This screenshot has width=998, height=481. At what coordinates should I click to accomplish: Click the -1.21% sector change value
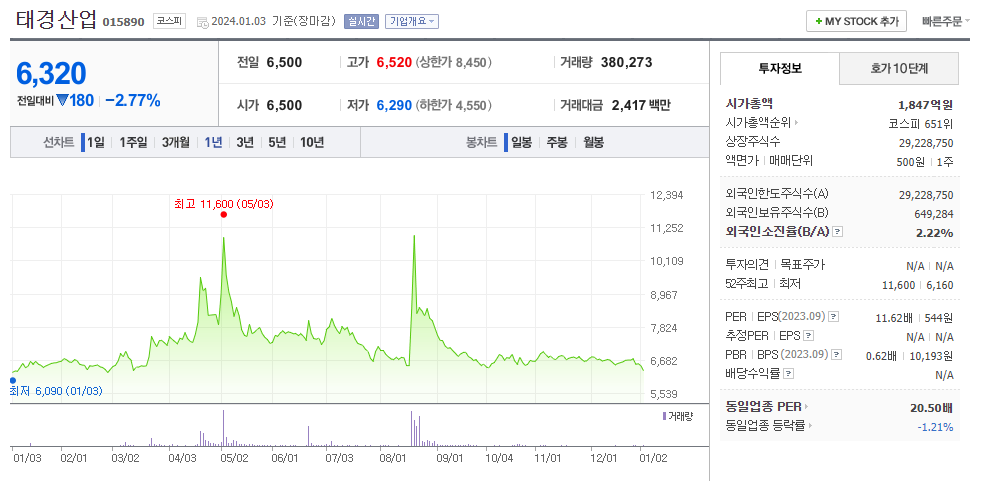pyautogui.click(x=935, y=426)
